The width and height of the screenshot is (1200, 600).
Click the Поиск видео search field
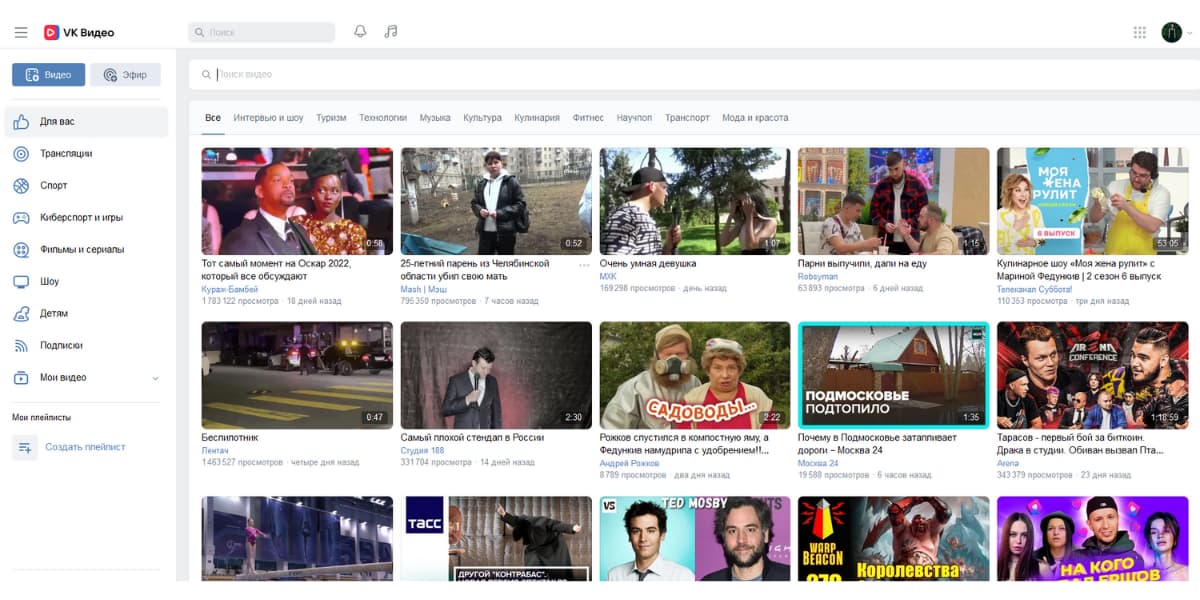pyautogui.click(x=600, y=75)
